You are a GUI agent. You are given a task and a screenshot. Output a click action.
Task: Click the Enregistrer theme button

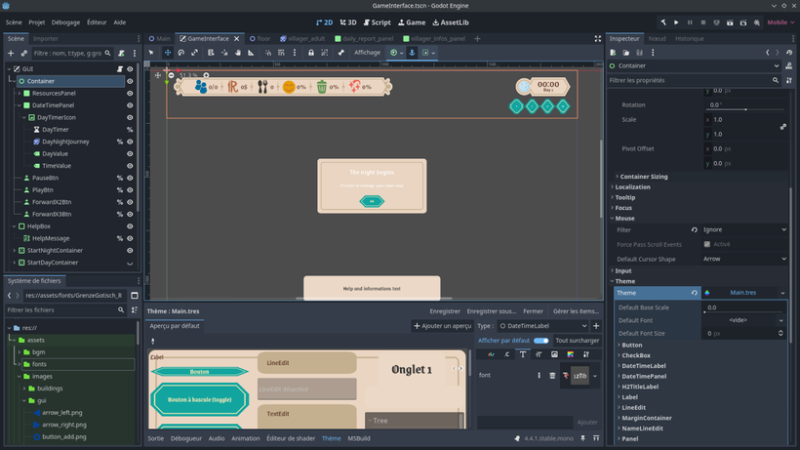[x=444, y=311]
